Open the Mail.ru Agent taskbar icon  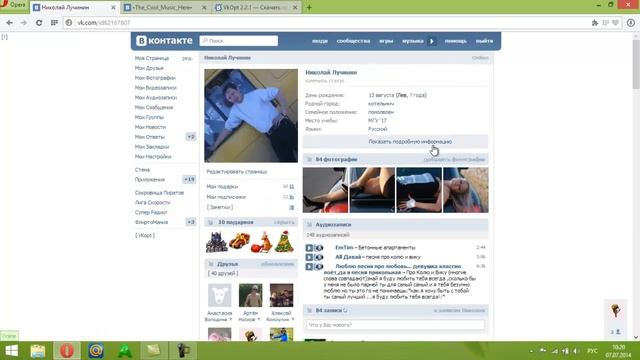[96, 351]
